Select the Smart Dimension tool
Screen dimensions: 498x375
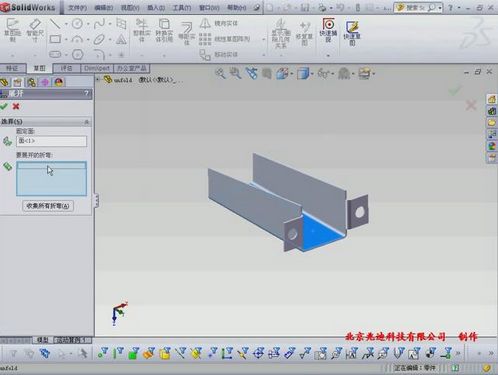(35, 30)
